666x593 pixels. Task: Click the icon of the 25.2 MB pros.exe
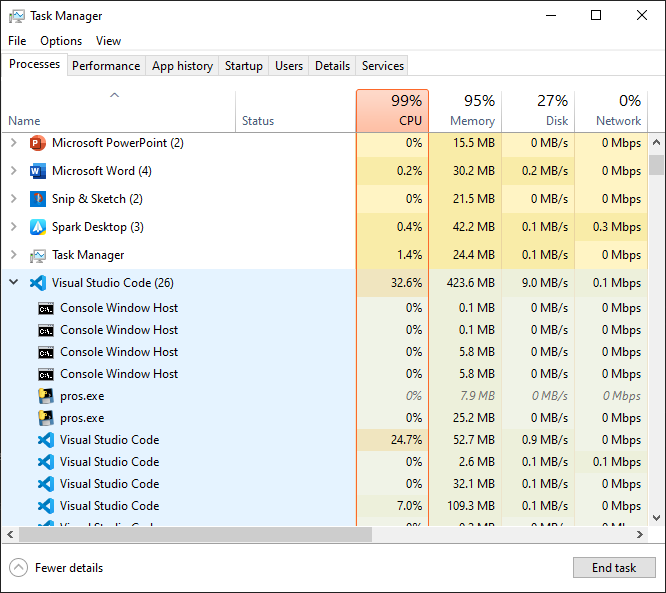coord(46,418)
